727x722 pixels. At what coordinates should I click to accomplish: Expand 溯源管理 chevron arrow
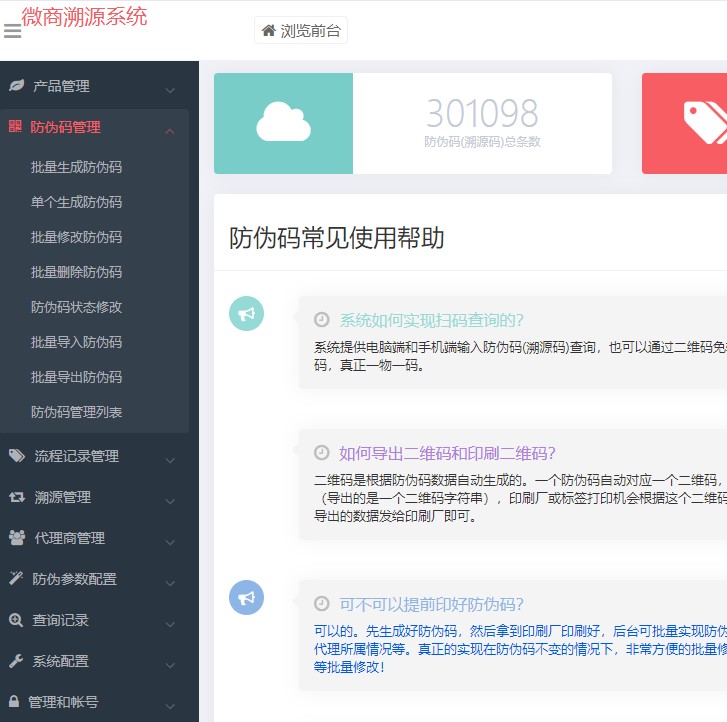click(x=170, y=502)
